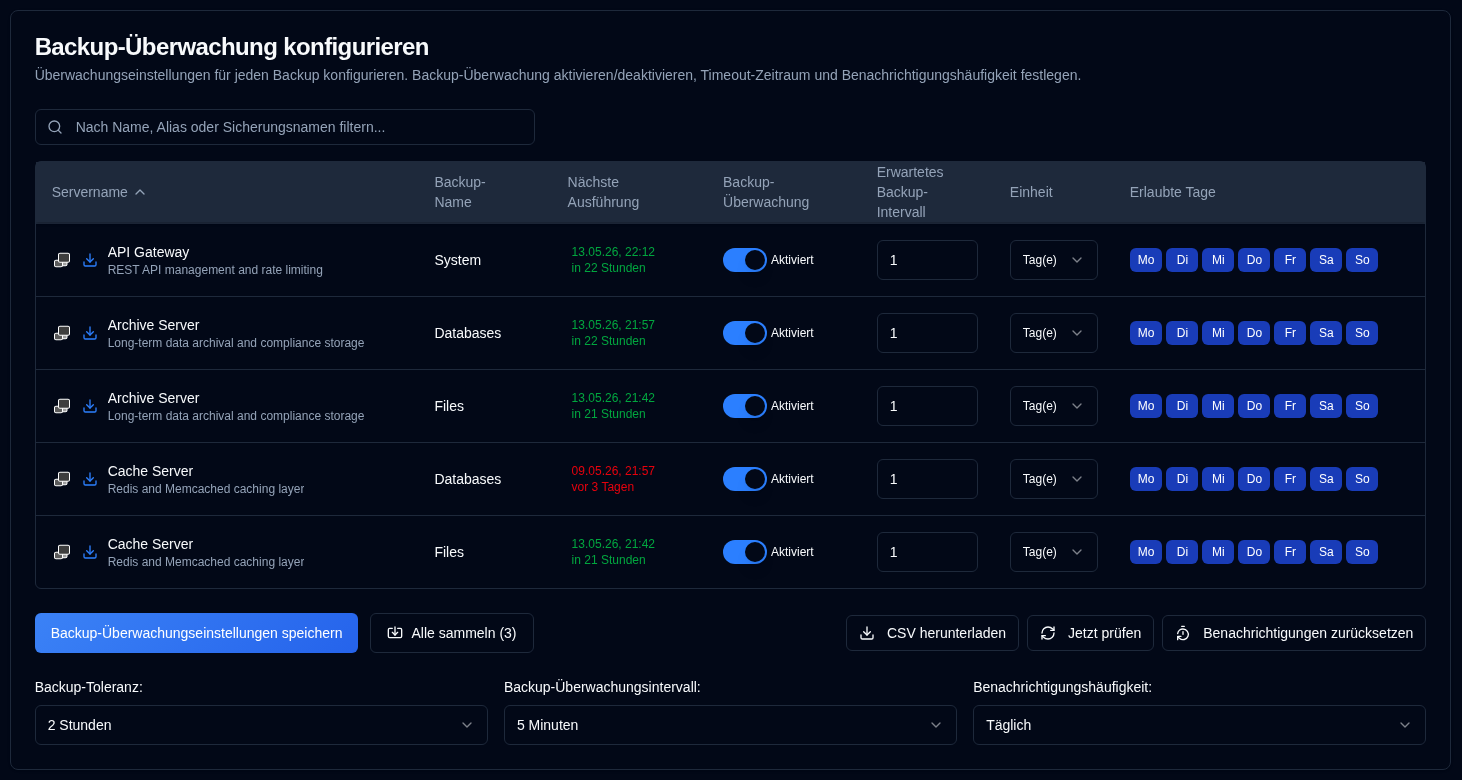The height and width of the screenshot is (780, 1462).
Task: Click the server icon in the API Gateway row
Action: (62, 260)
